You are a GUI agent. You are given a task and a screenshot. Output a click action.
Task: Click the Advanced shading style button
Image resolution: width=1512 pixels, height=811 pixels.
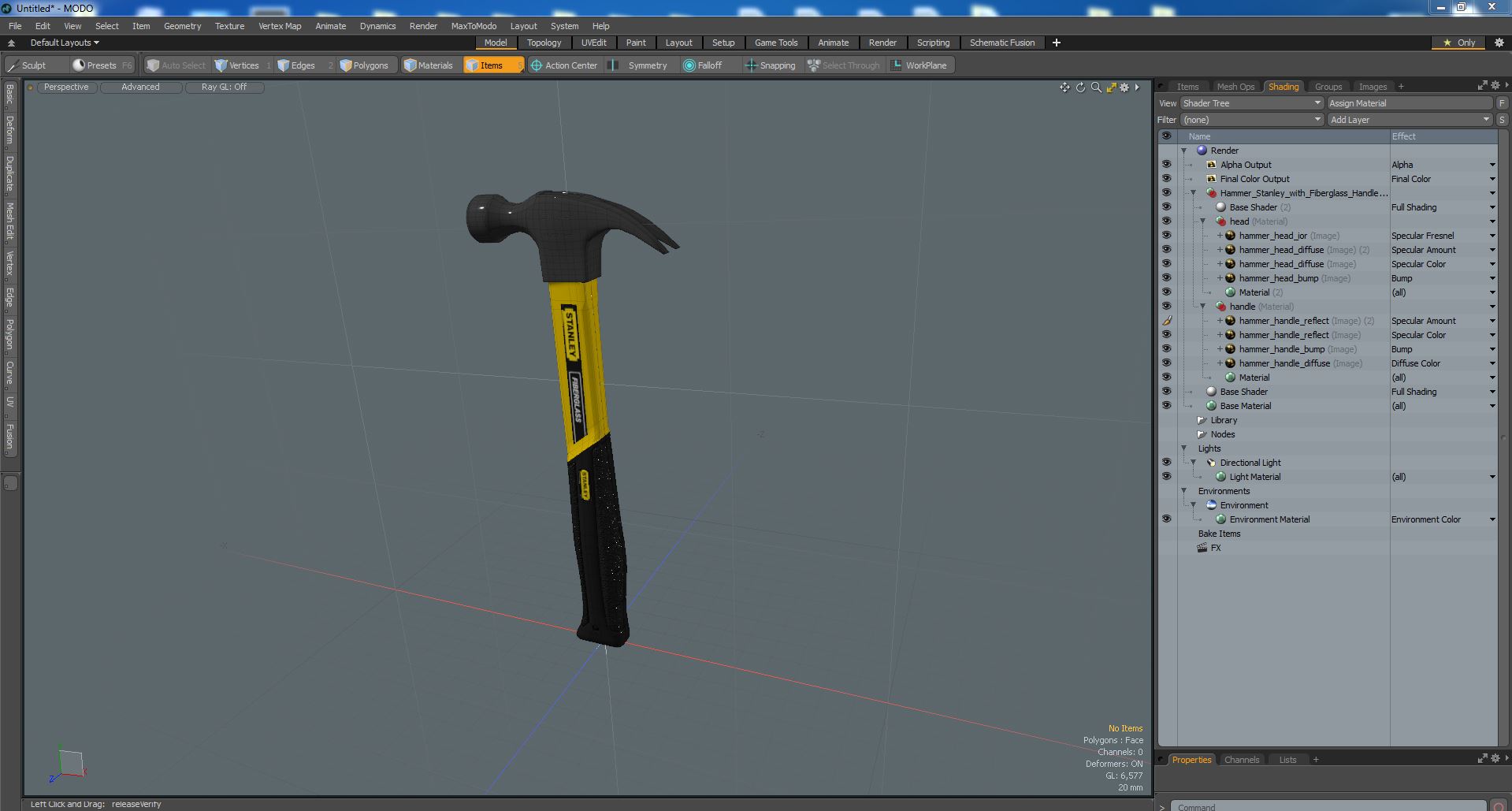click(x=140, y=87)
